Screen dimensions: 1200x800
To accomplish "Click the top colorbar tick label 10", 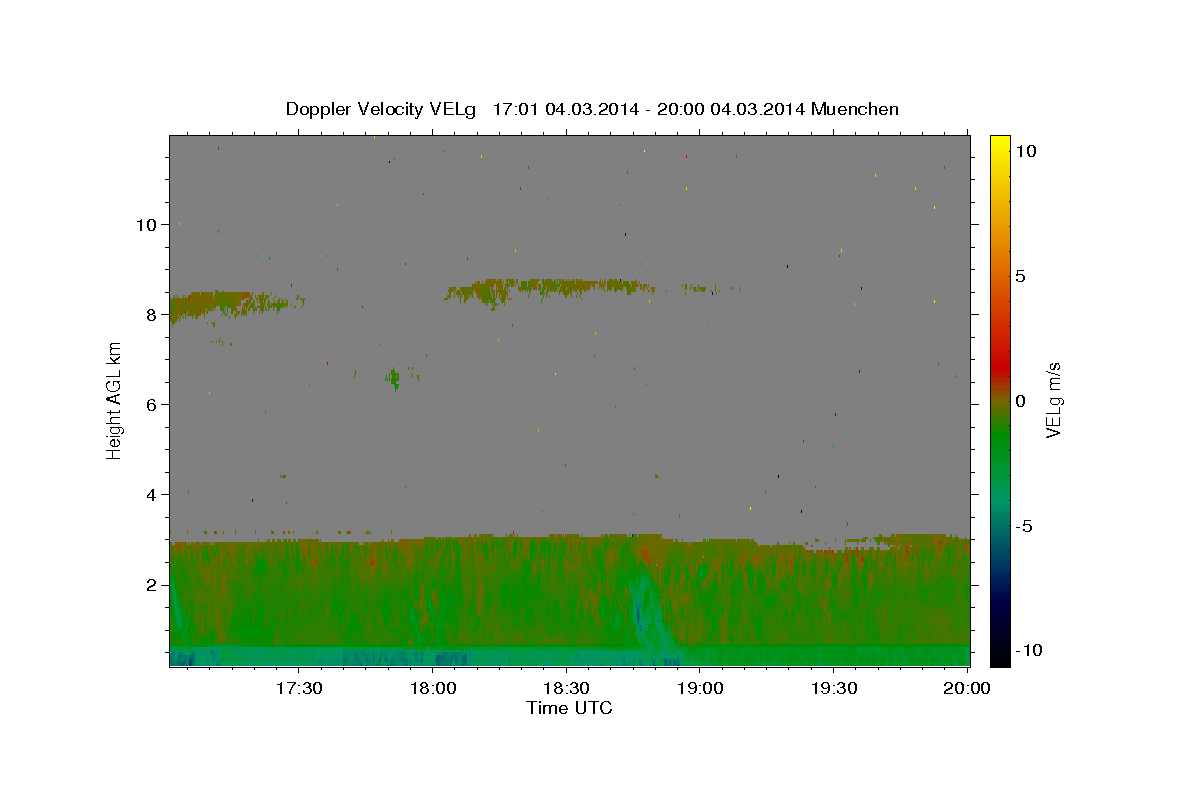I will point(1025,151).
